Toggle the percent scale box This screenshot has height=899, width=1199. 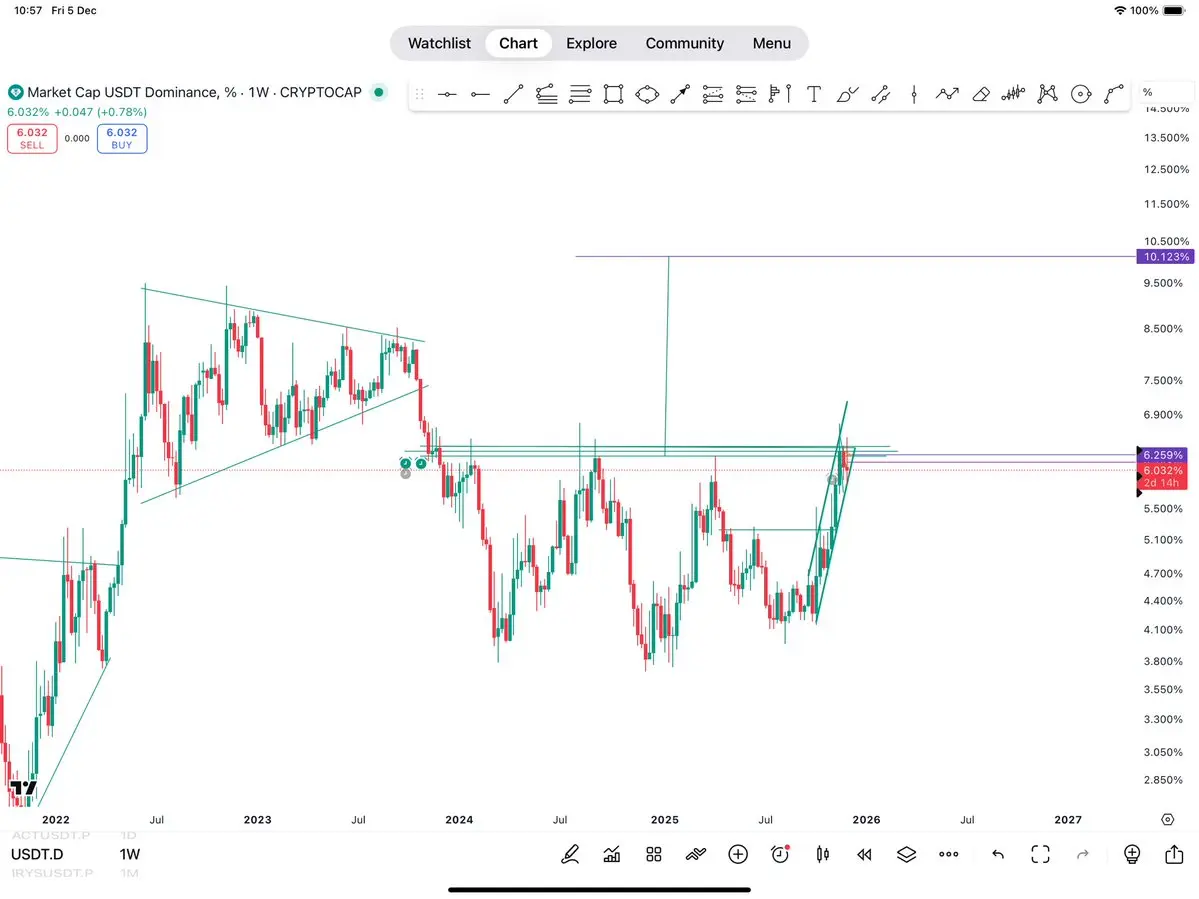(1164, 92)
